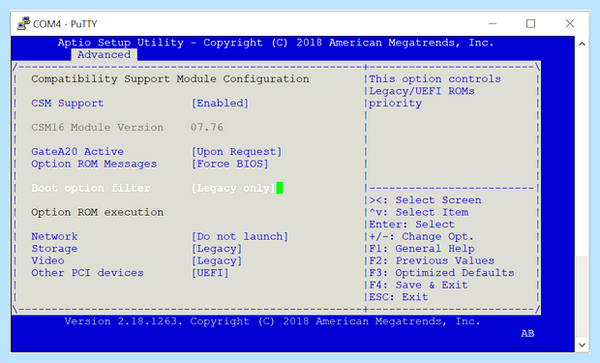Image resolution: width=600 pixels, height=363 pixels.
Task: Click the AB indicator in bottom corner
Action: pyautogui.click(x=527, y=334)
